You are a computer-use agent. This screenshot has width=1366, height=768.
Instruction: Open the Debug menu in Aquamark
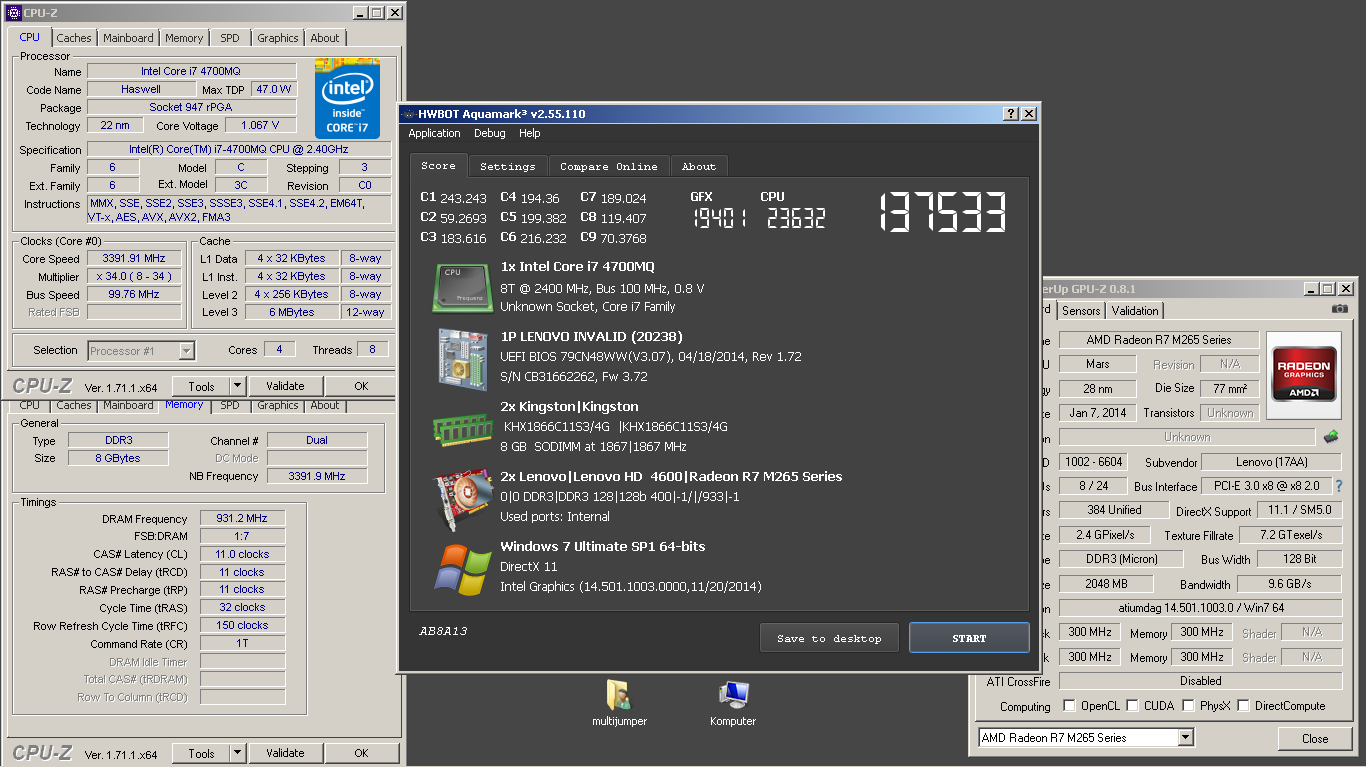(x=490, y=133)
